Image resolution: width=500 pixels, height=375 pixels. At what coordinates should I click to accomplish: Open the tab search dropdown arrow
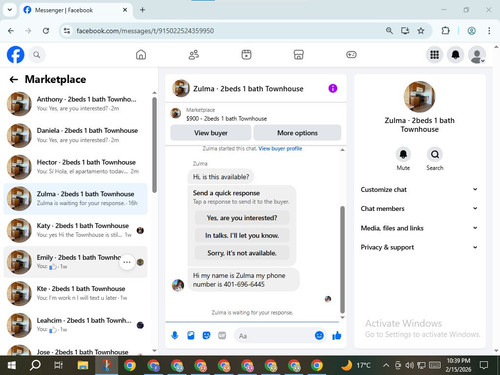click(x=10, y=10)
